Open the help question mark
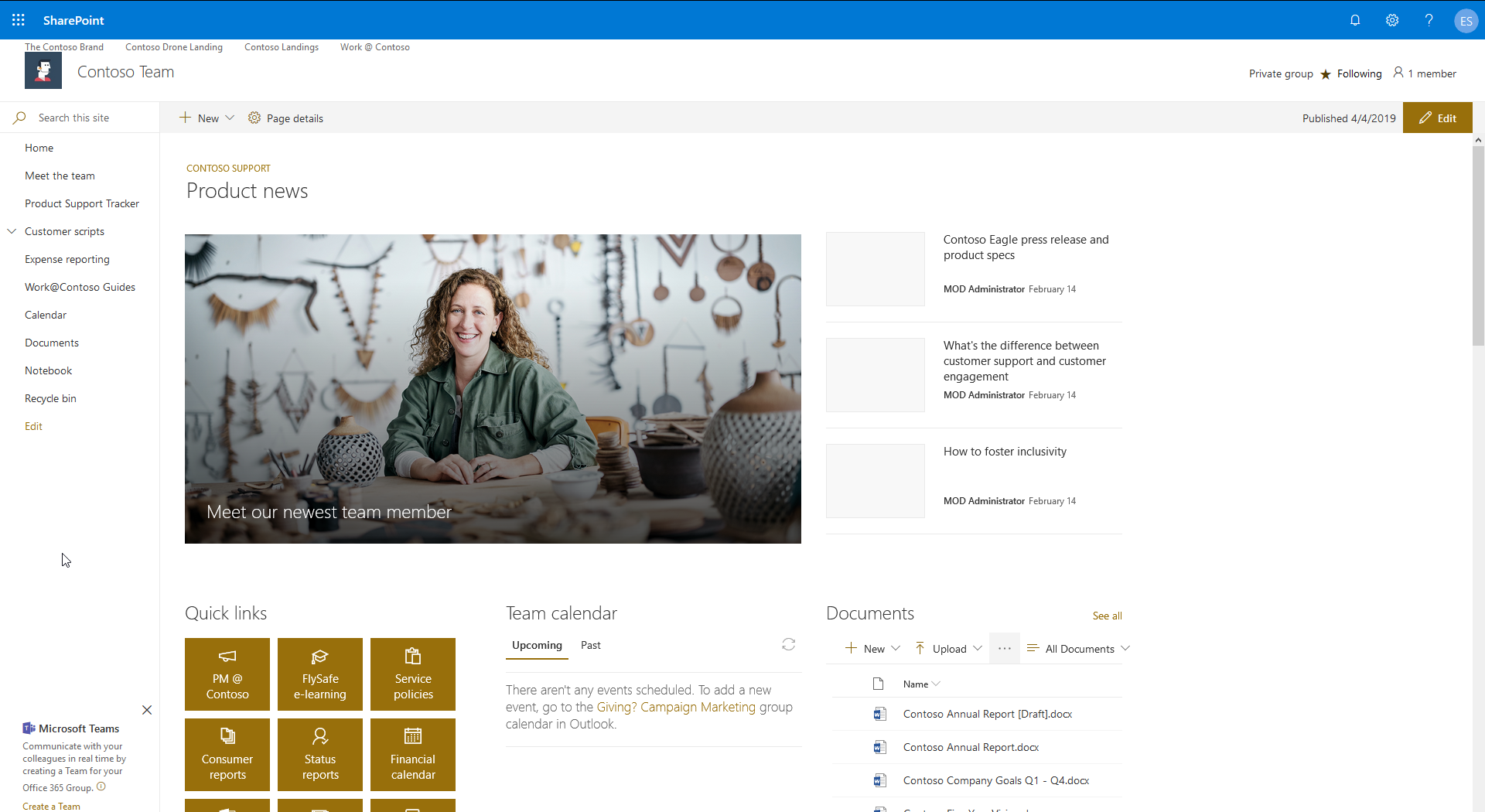1485x812 pixels. pyautogui.click(x=1429, y=20)
